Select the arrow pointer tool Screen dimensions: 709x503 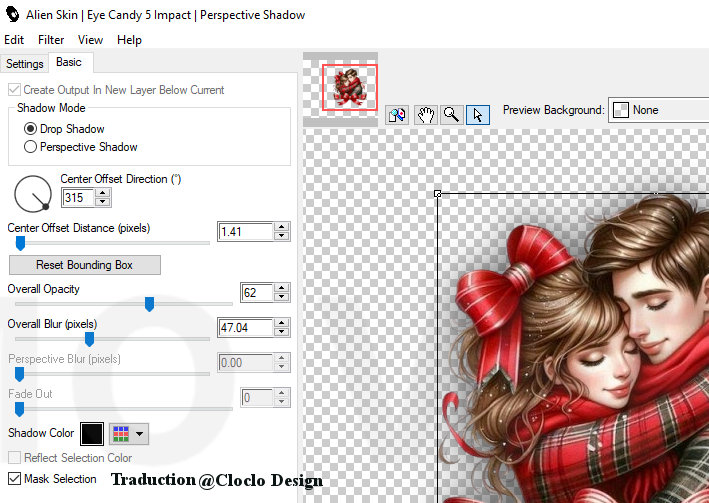477,114
